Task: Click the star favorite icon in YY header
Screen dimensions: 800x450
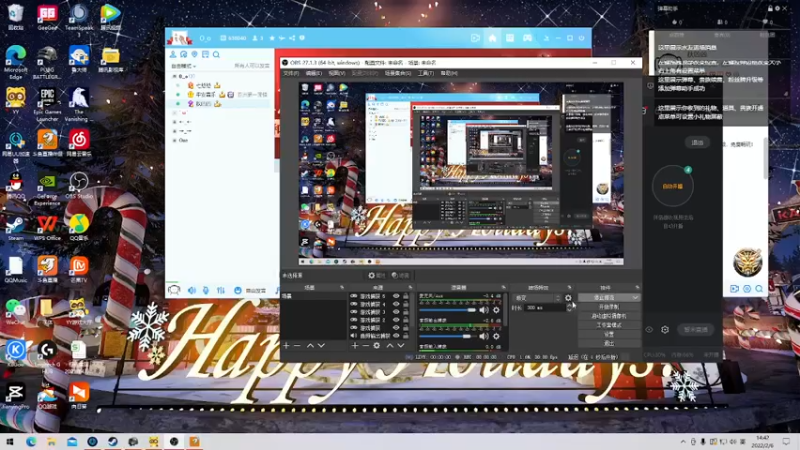Action: (272, 38)
